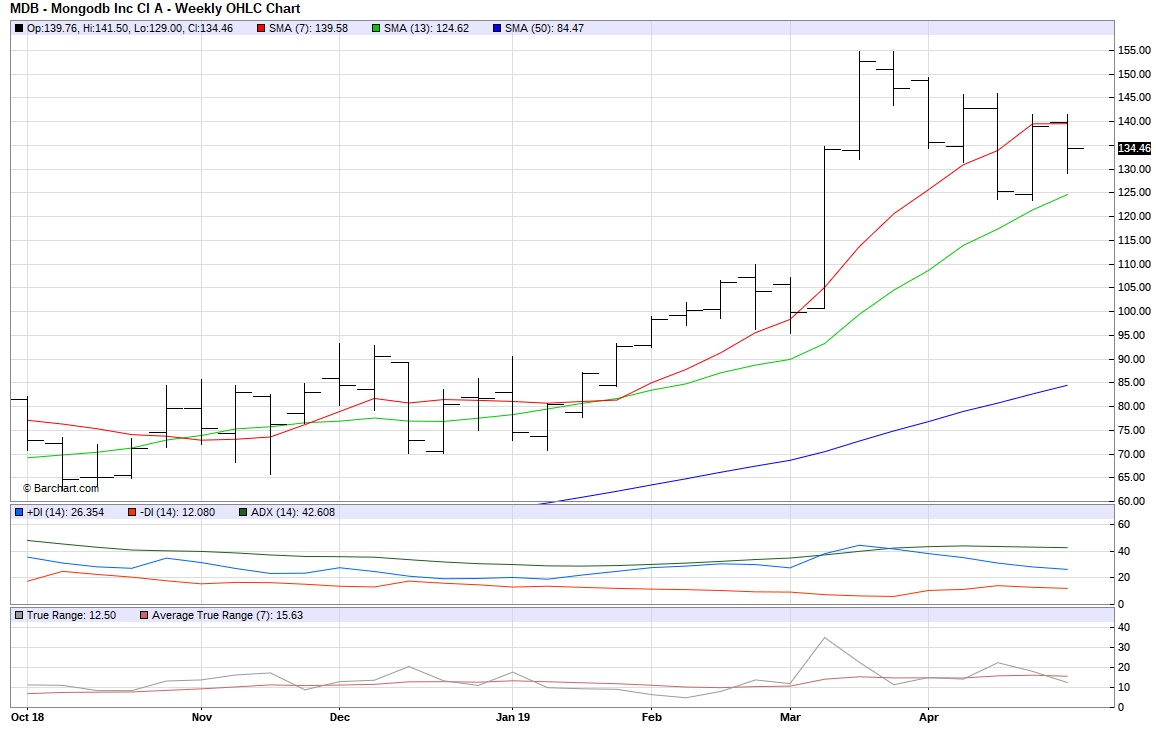Click the True Range: 12.50 label
Screen dimensions: 1156x748
(x=71, y=615)
